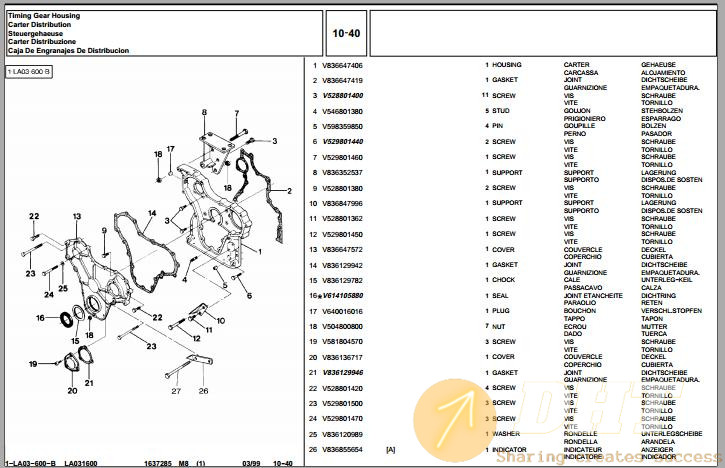Click callout number 14 in the diagram
This screenshot has width=725, height=468.
point(152,213)
